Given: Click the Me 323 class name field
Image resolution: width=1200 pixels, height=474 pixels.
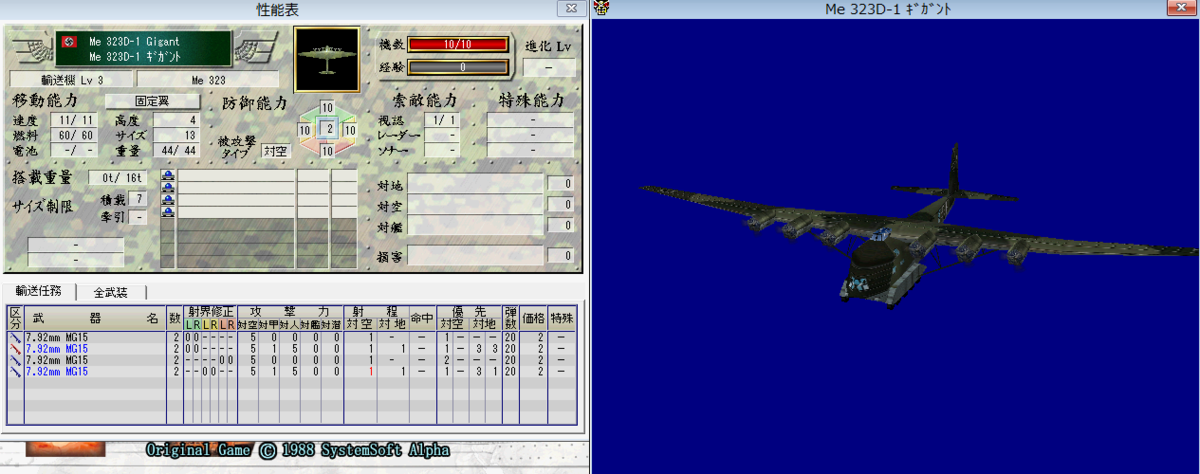Looking at the screenshot, I should click(x=208, y=79).
